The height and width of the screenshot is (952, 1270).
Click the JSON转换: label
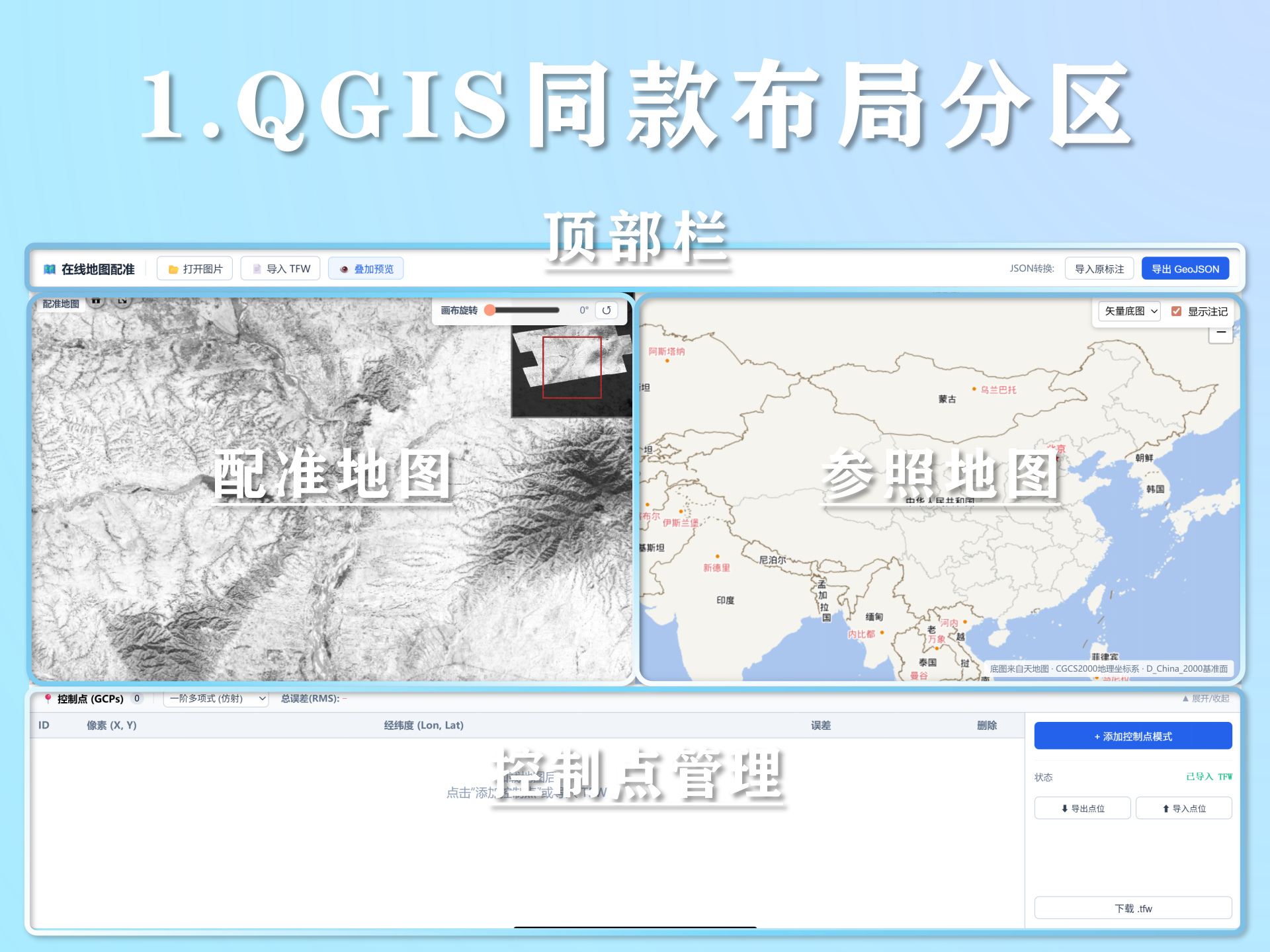pyautogui.click(x=1032, y=268)
